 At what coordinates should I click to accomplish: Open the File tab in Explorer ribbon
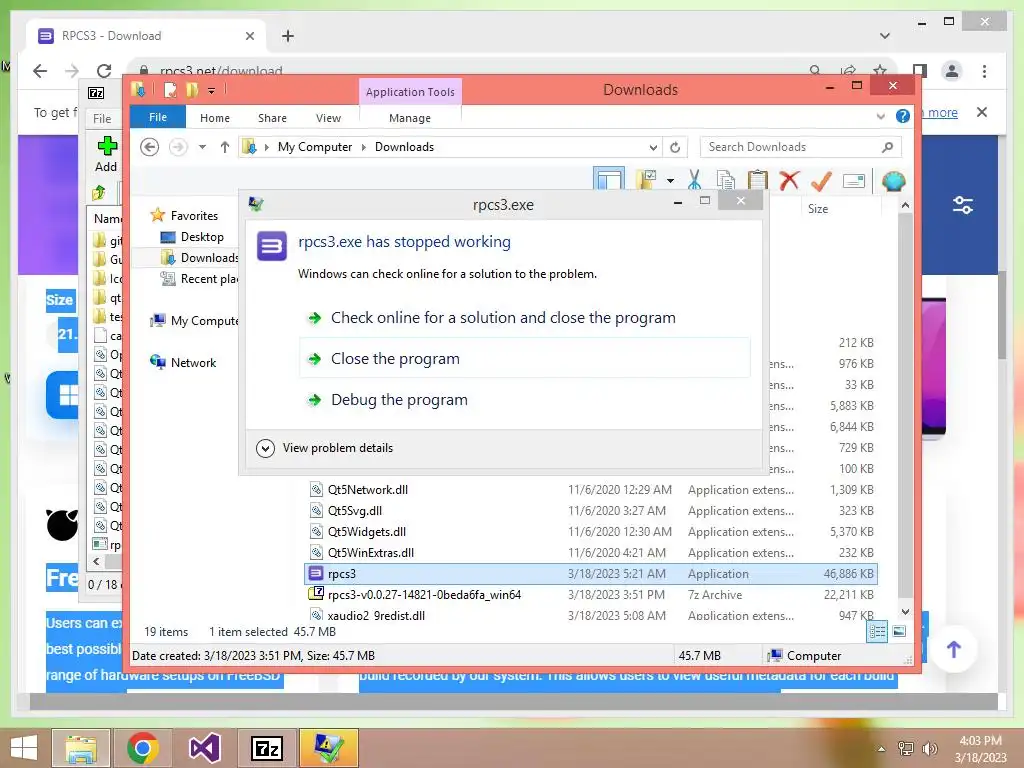tap(158, 117)
